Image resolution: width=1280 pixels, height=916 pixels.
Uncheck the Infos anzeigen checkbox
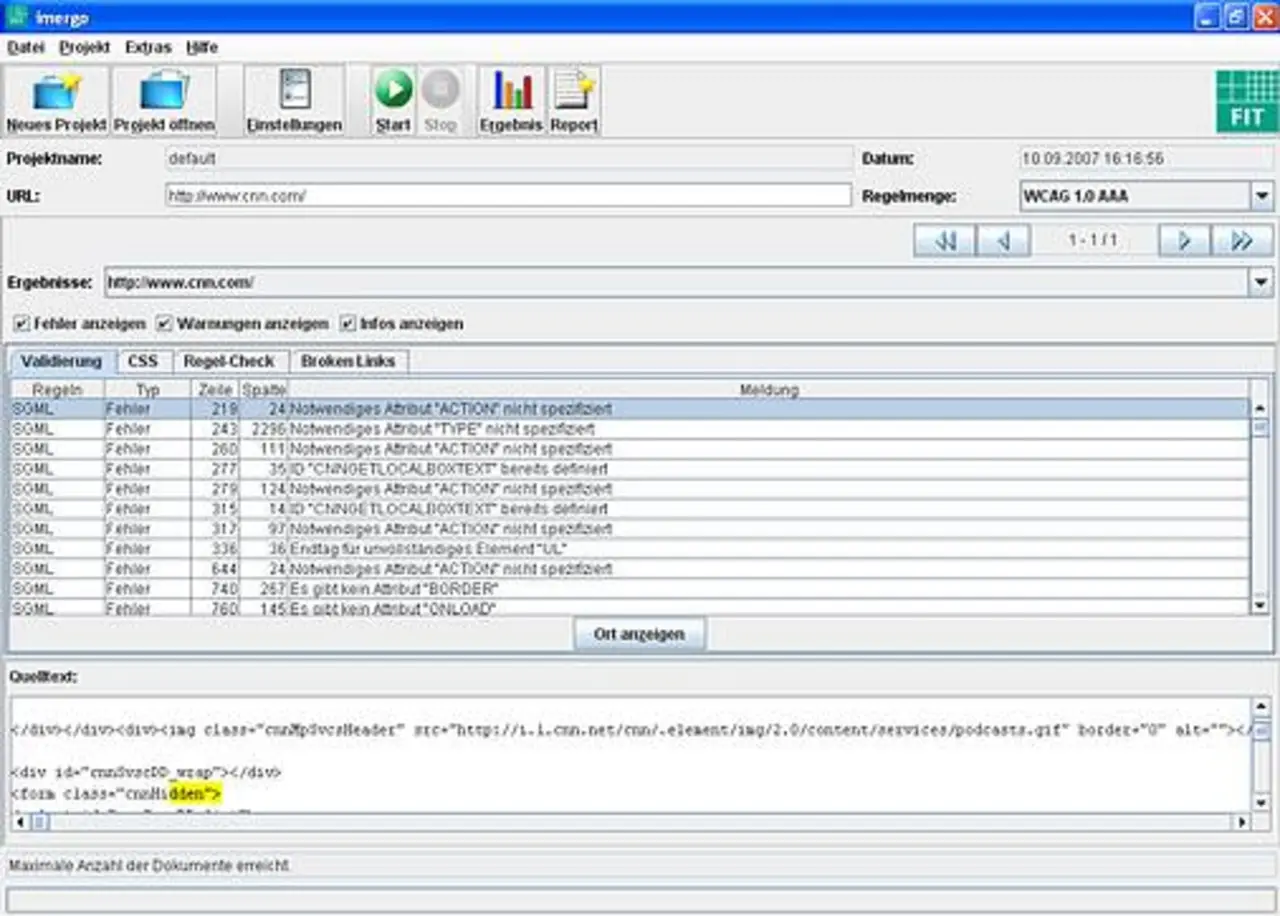tap(348, 324)
